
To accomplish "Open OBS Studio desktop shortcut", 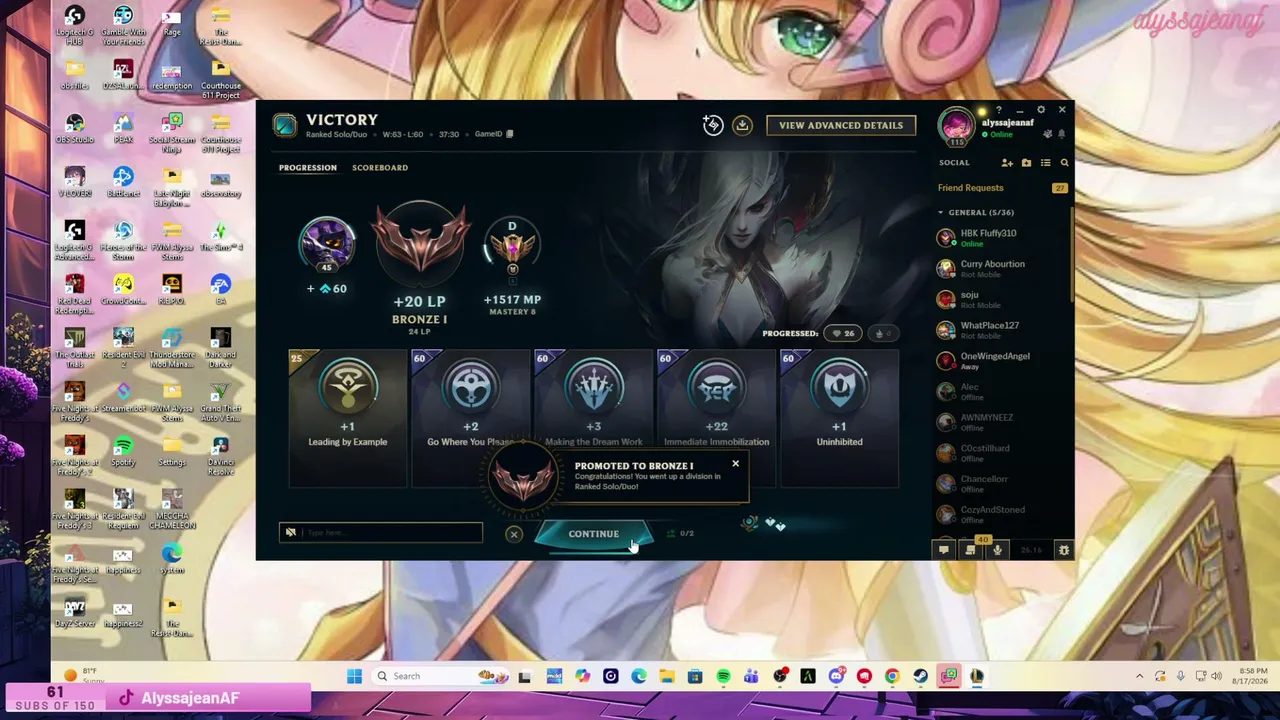I will click(x=75, y=130).
